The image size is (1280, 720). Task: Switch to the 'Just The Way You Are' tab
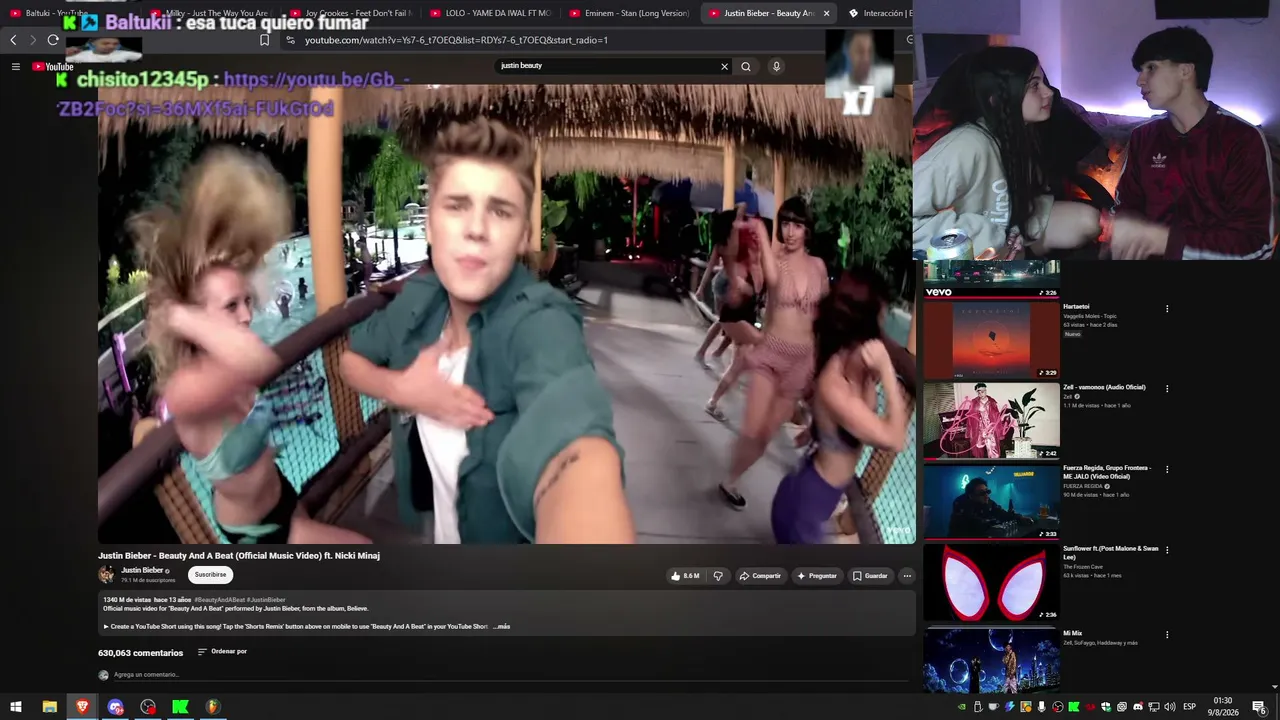(210, 13)
